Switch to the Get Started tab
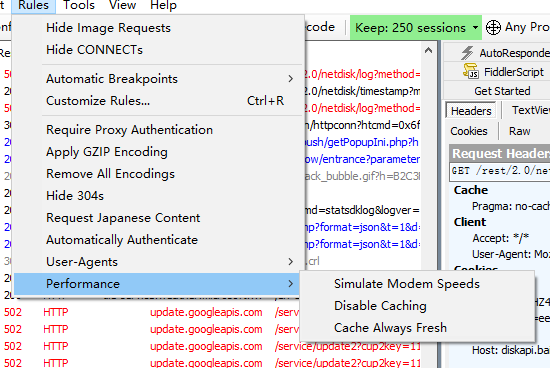Viewport: 550px width, 368px height. click(x=502, y=91)
